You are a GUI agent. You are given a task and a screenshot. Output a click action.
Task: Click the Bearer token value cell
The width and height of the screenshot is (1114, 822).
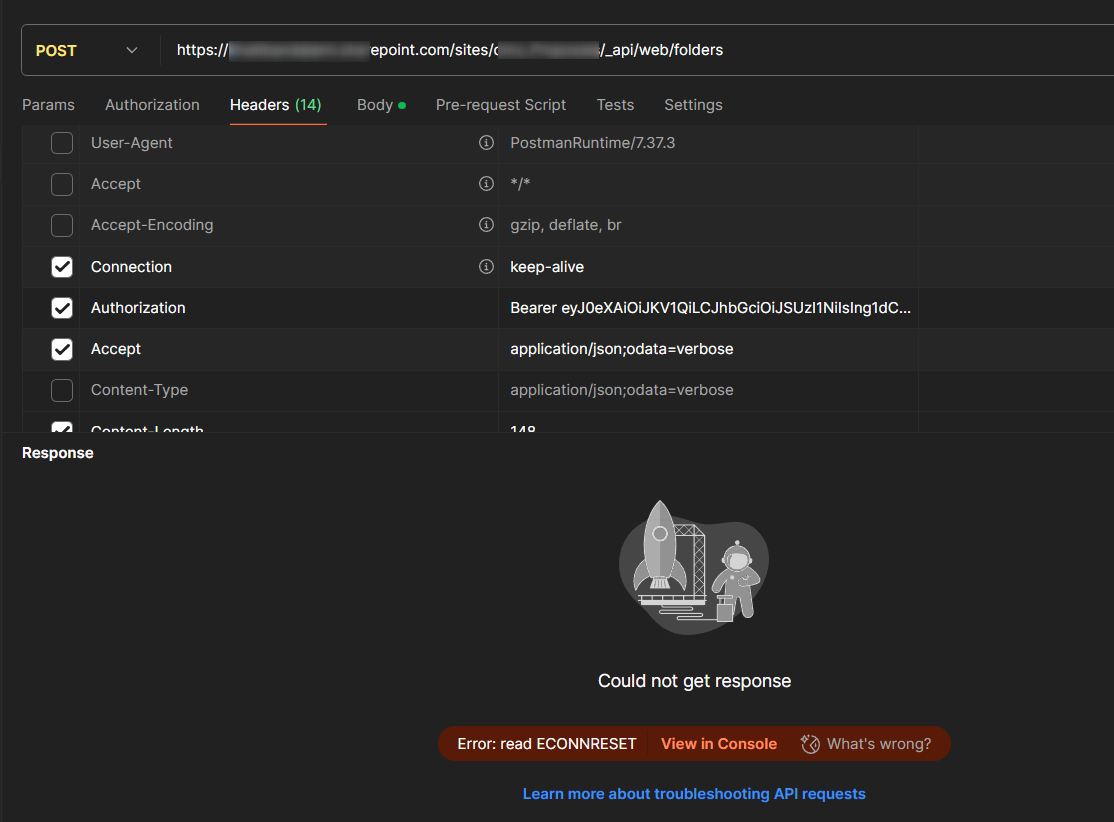[x=708, y=308]
